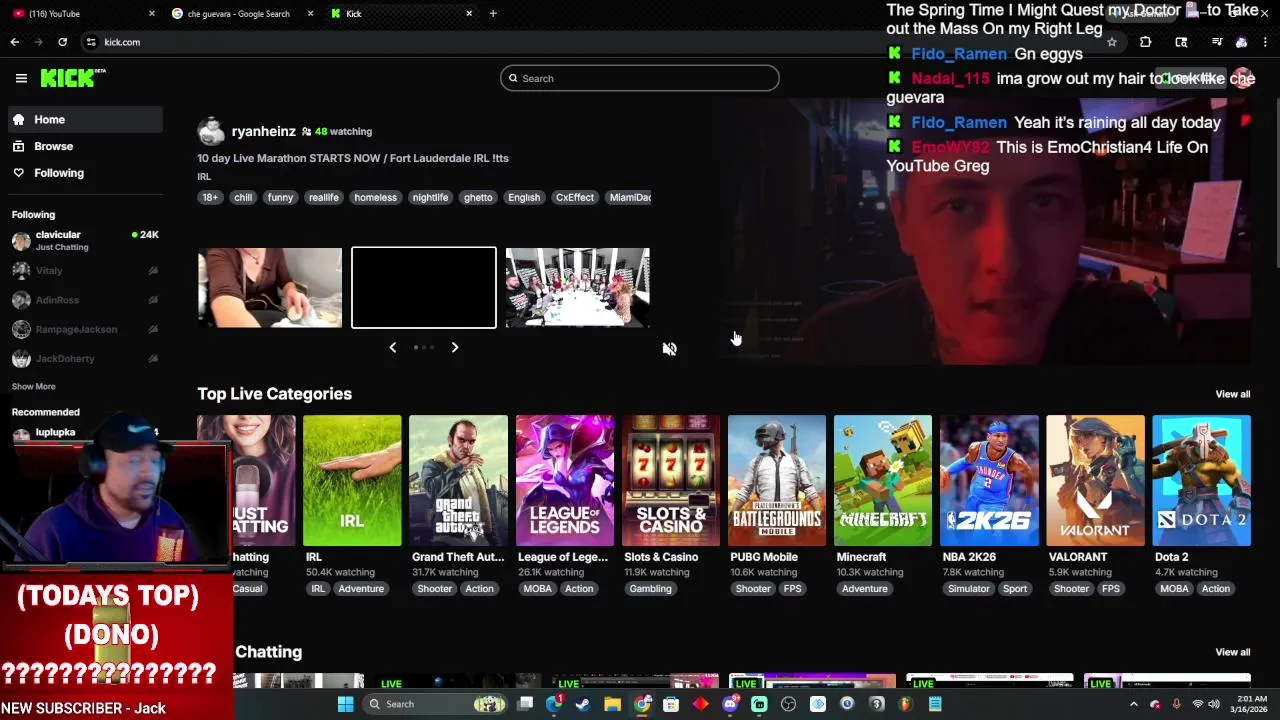Click ryanheinz avatar on featured stream
1280x720 pixels.
point(211,131)
